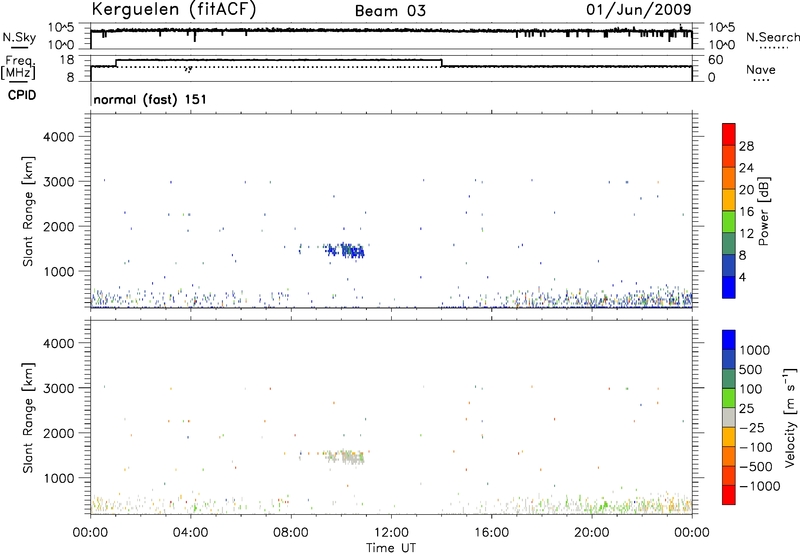Click the 'N.Search' legend label
The width and height of the screenshot is (800, 554).
(x=772, y=37)
